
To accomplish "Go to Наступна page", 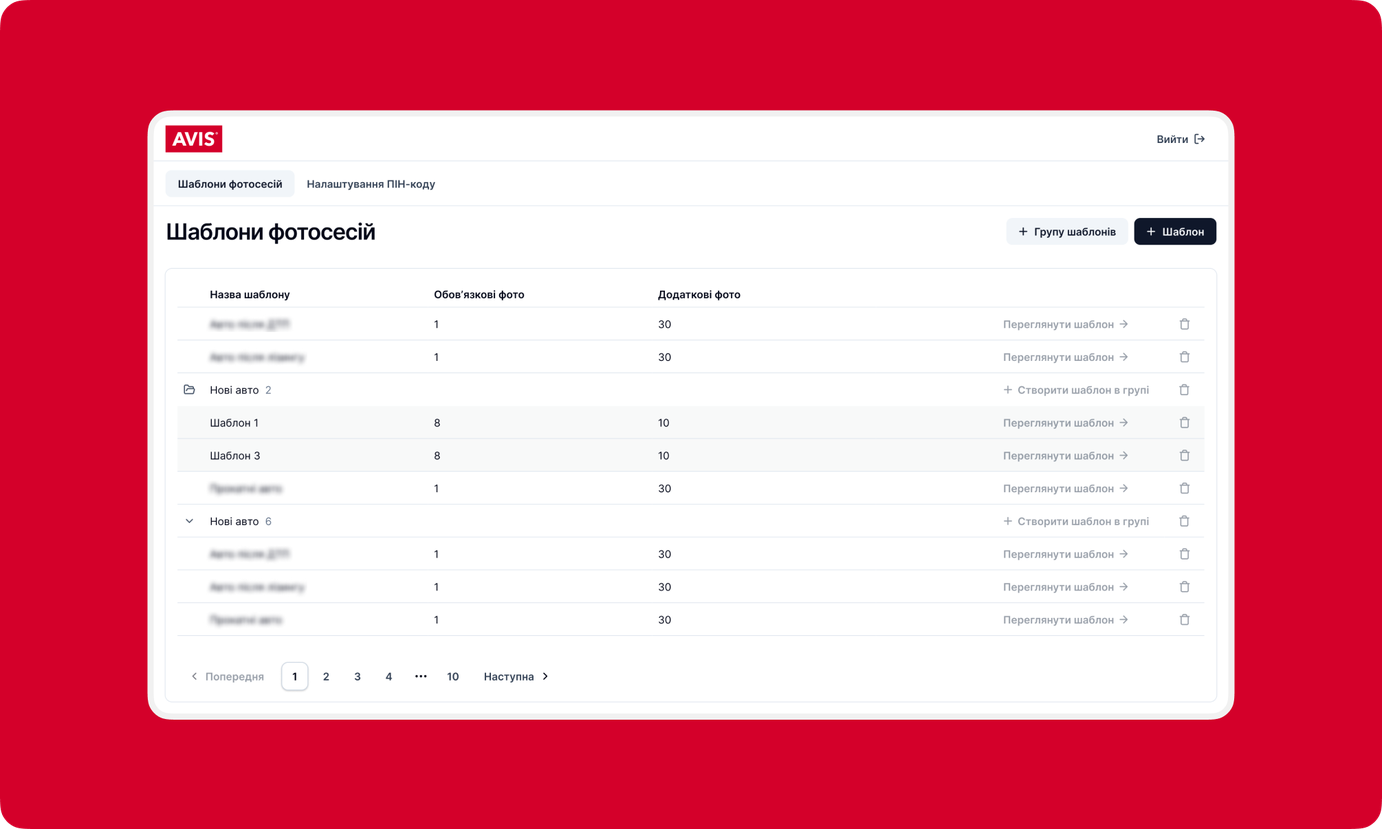I will point(516,677).
